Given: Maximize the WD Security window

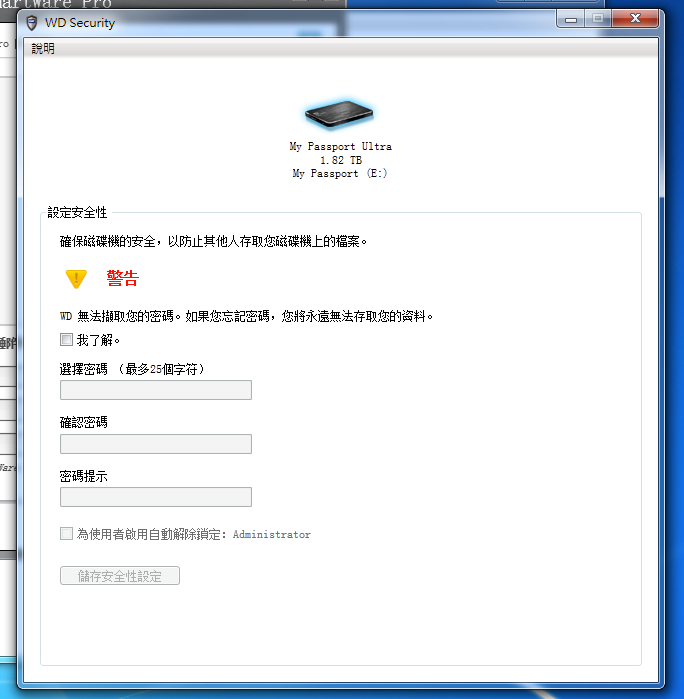Looking at the screenshot, I should tap(599, 18).
